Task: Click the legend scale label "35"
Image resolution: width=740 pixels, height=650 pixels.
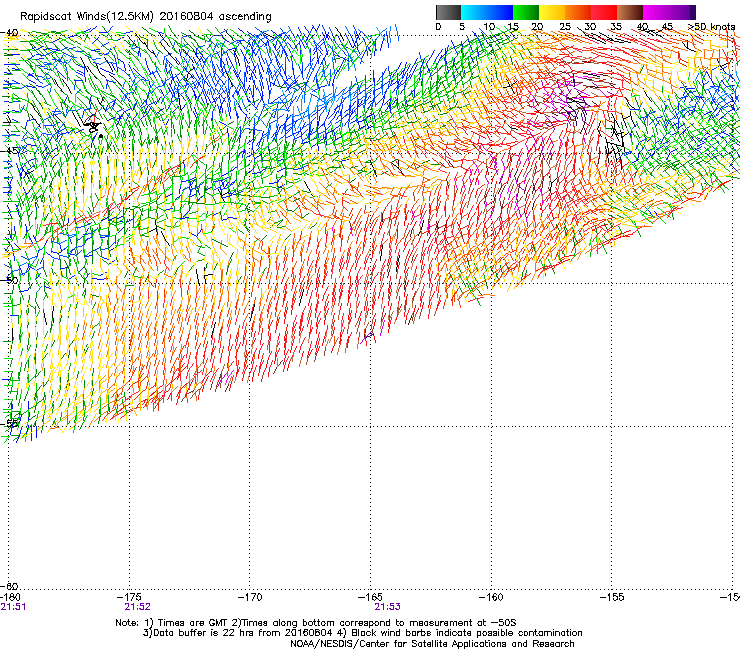Action: coord(616,26)
